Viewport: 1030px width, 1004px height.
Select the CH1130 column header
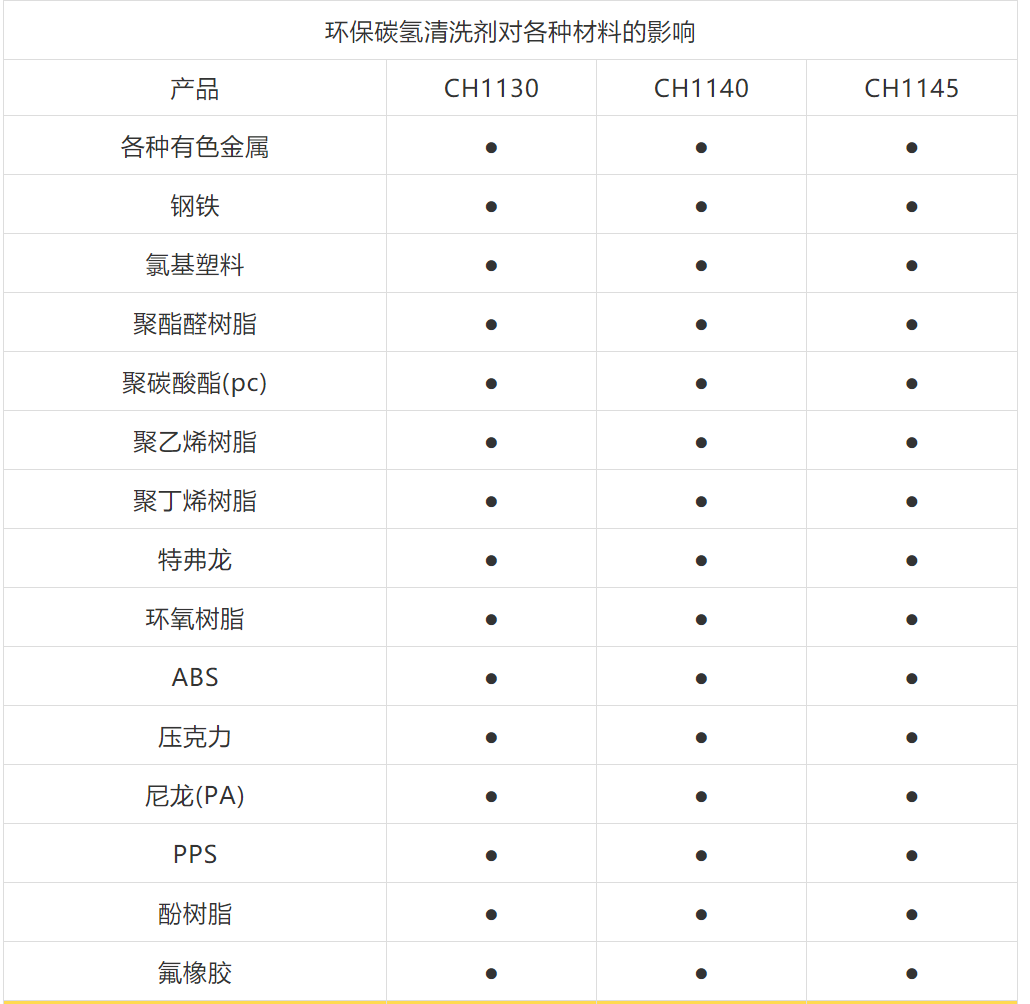(x=491, y=88)
